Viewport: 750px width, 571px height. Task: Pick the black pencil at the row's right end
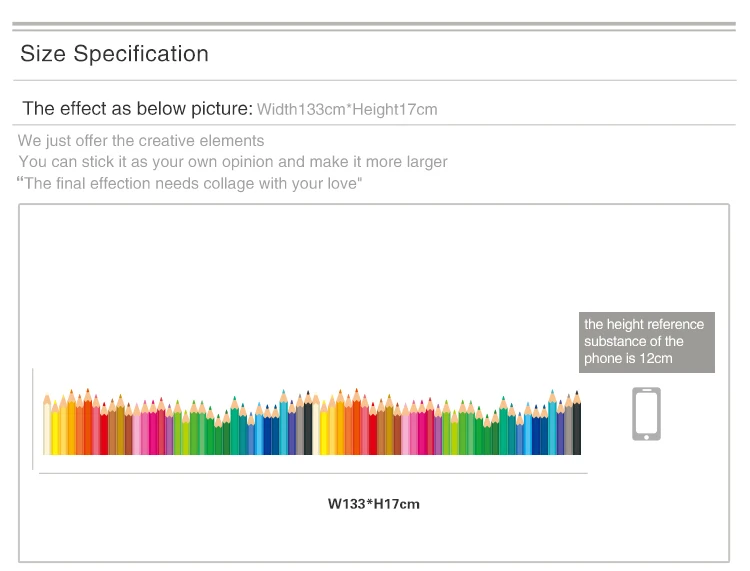coord(577,428)
